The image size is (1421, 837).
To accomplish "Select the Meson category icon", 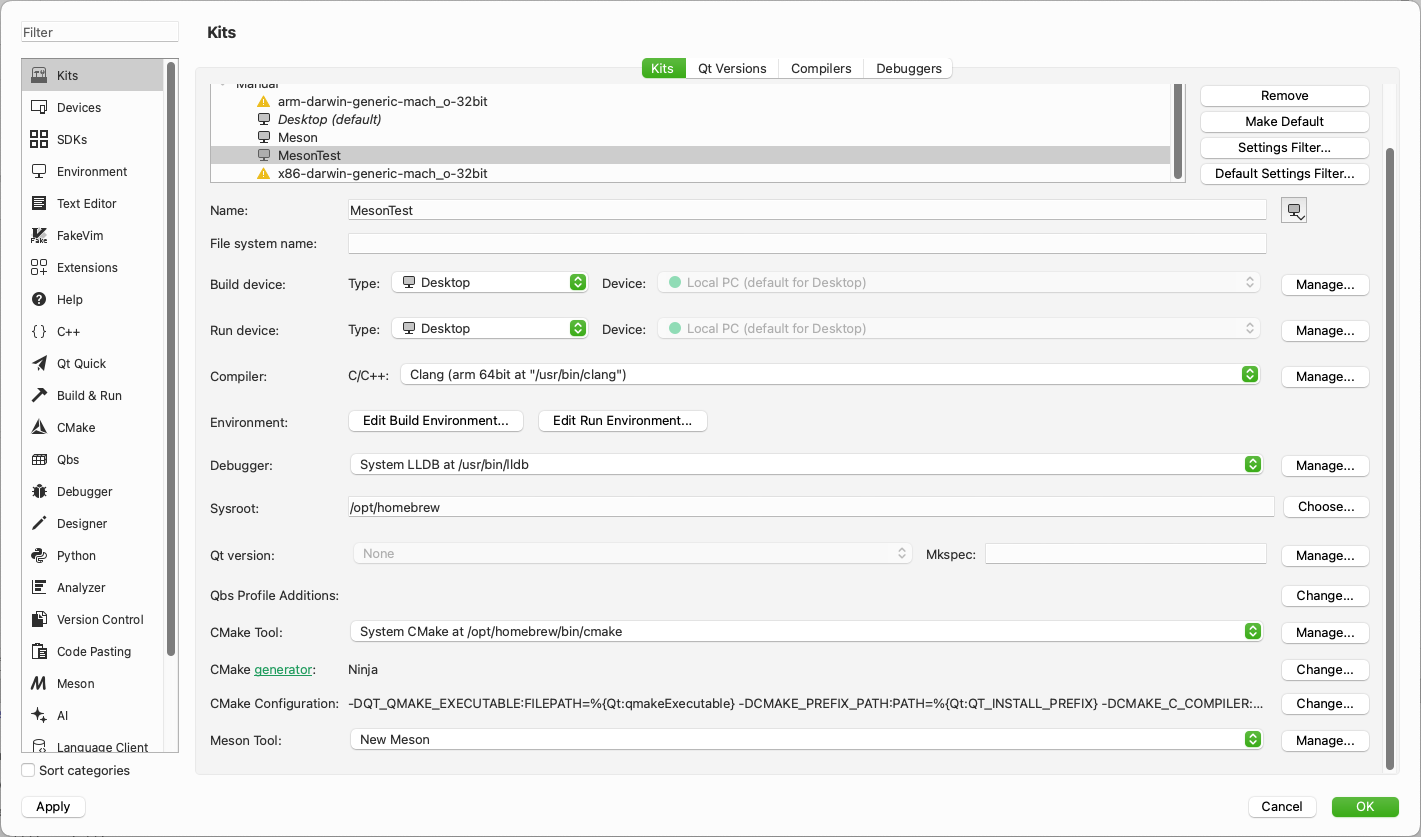I will pyautogui.click(x=39, y=684).
